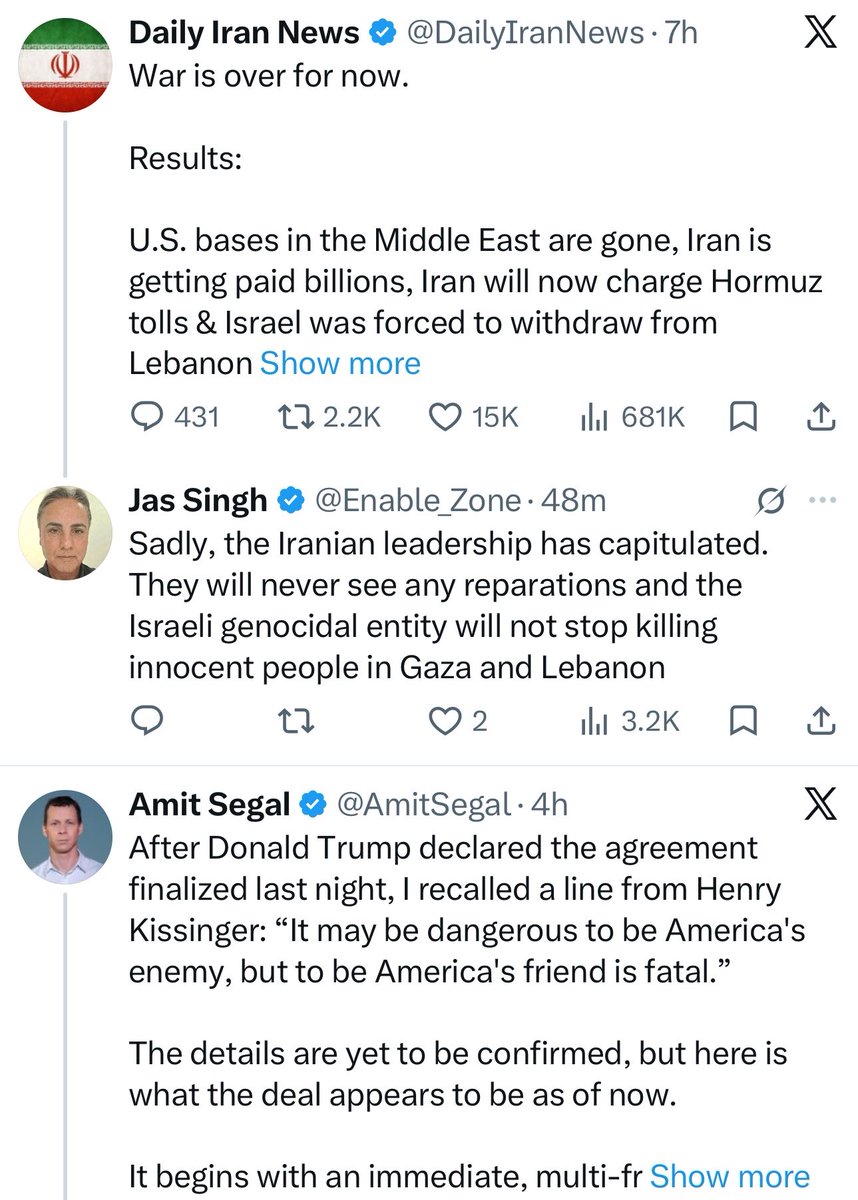Bookmark the Daily Iran News tweet

pos(743,417)
